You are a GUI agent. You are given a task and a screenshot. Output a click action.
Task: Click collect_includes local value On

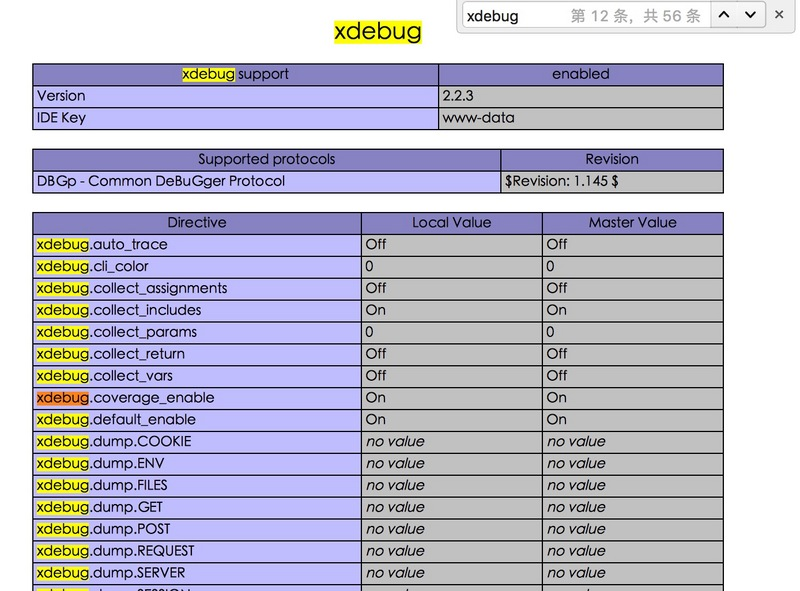pos(452,311)
